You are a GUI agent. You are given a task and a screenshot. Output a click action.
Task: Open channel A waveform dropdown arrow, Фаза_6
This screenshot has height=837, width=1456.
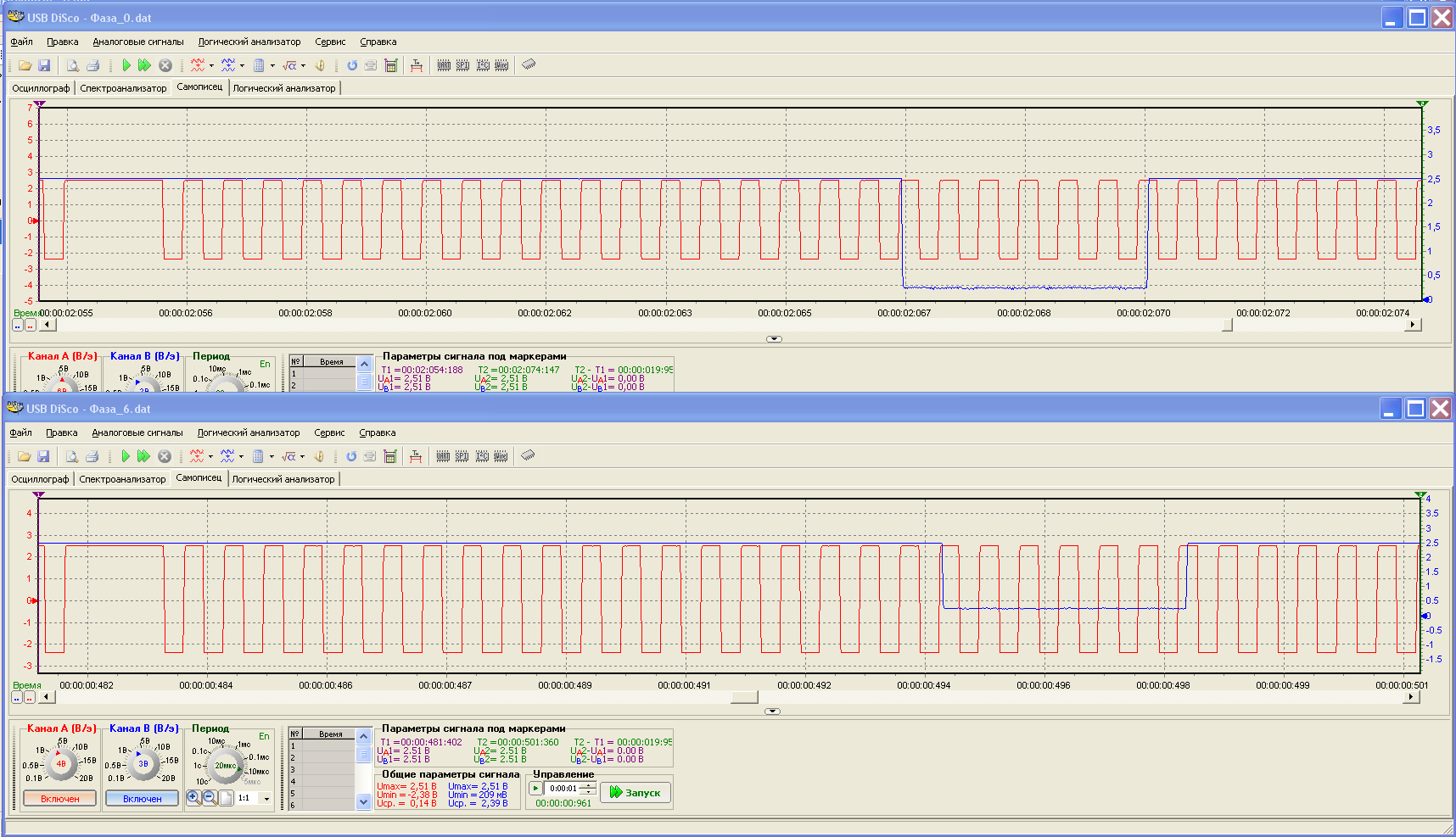click(x=210, y=456)
